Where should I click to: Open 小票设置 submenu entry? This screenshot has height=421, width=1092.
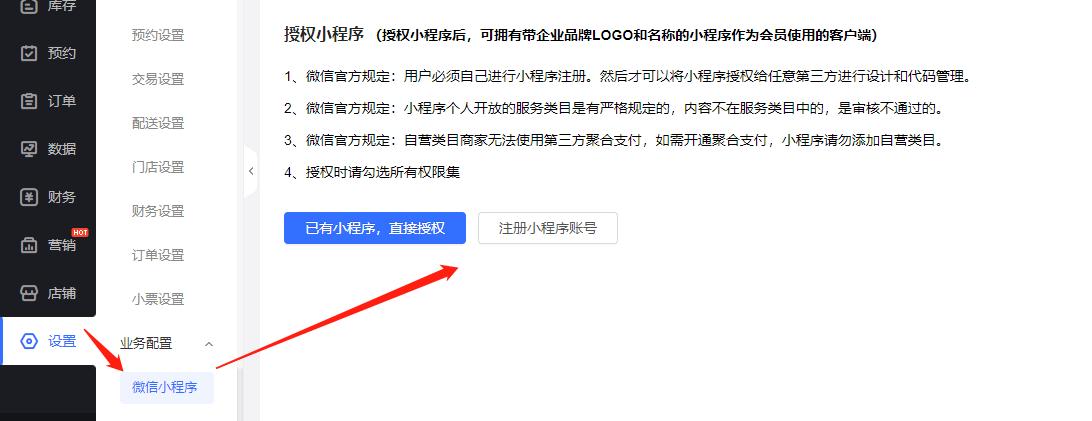pyautogui.click(x=158, y=299)
